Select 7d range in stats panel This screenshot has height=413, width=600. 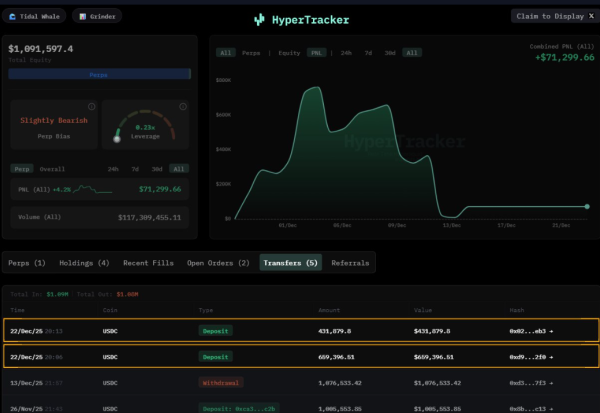click(135, 169)
